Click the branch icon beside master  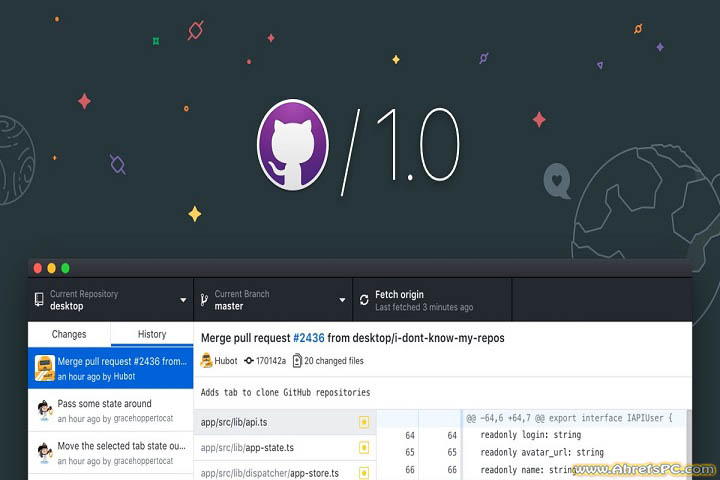[x=204, y=300]
